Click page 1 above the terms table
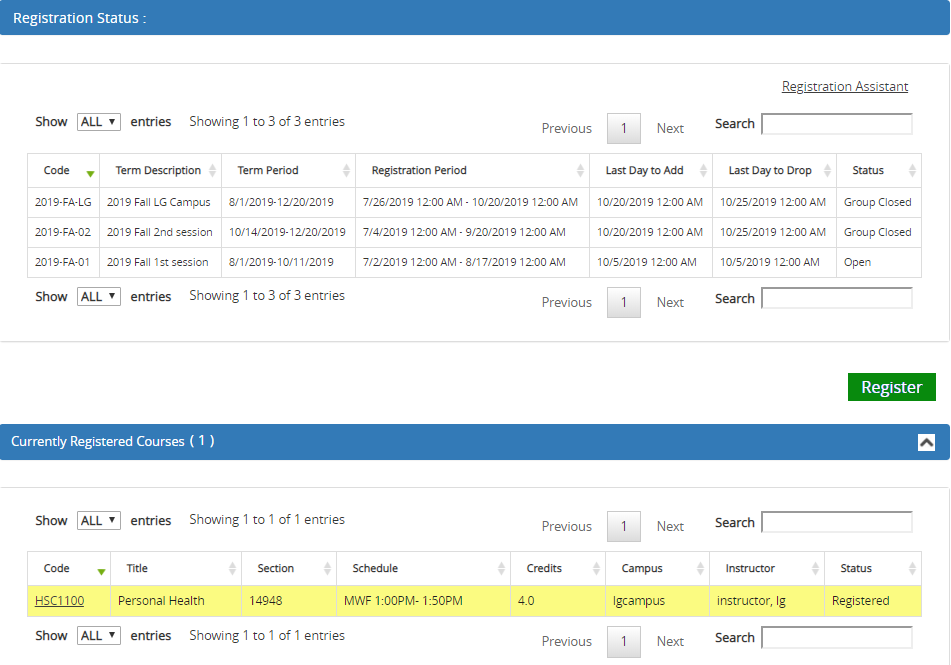Image resolution: width=951 pixels, height=665 pixels. [x=624, y=128]
